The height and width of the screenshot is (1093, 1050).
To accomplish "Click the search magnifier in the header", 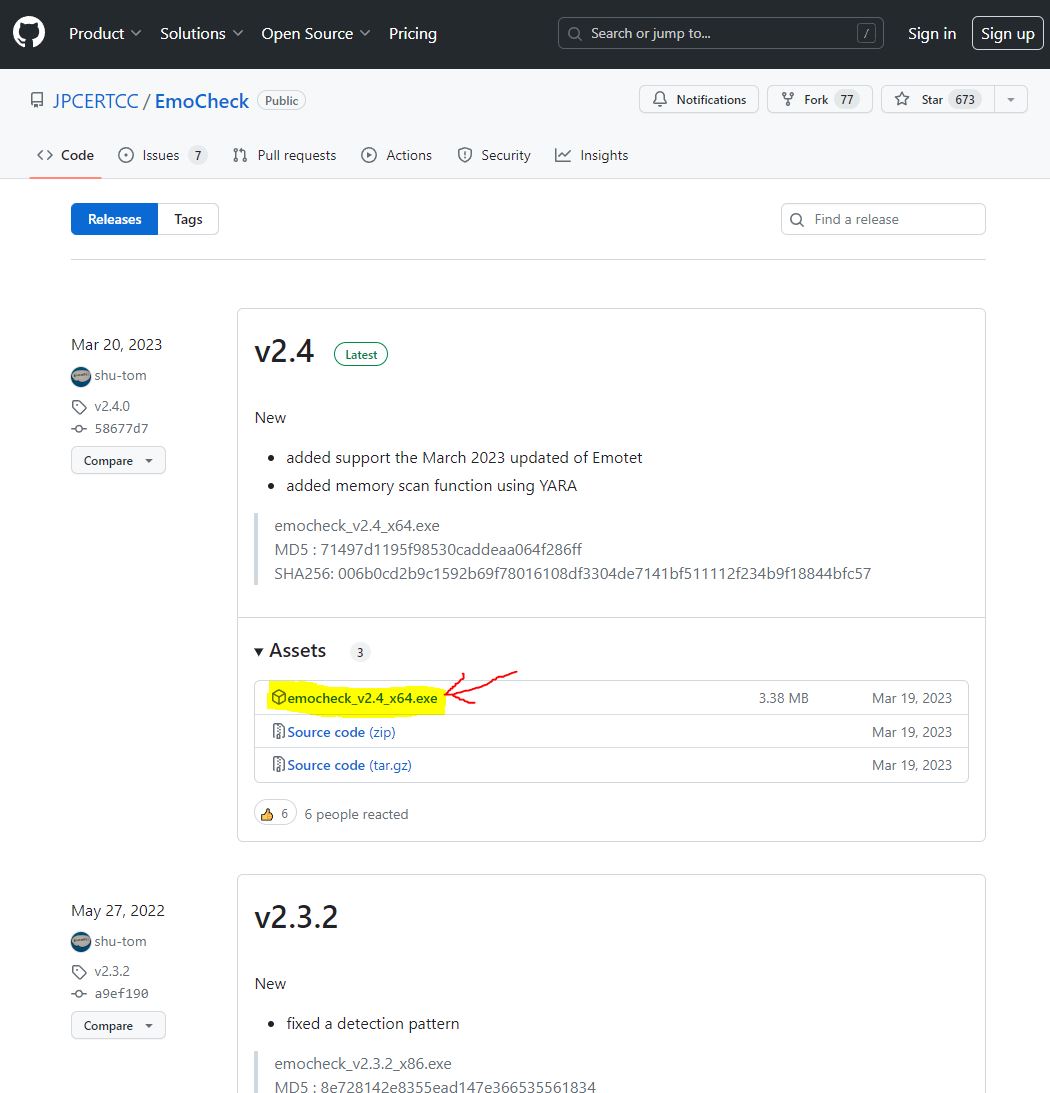I will coord(575,33).
